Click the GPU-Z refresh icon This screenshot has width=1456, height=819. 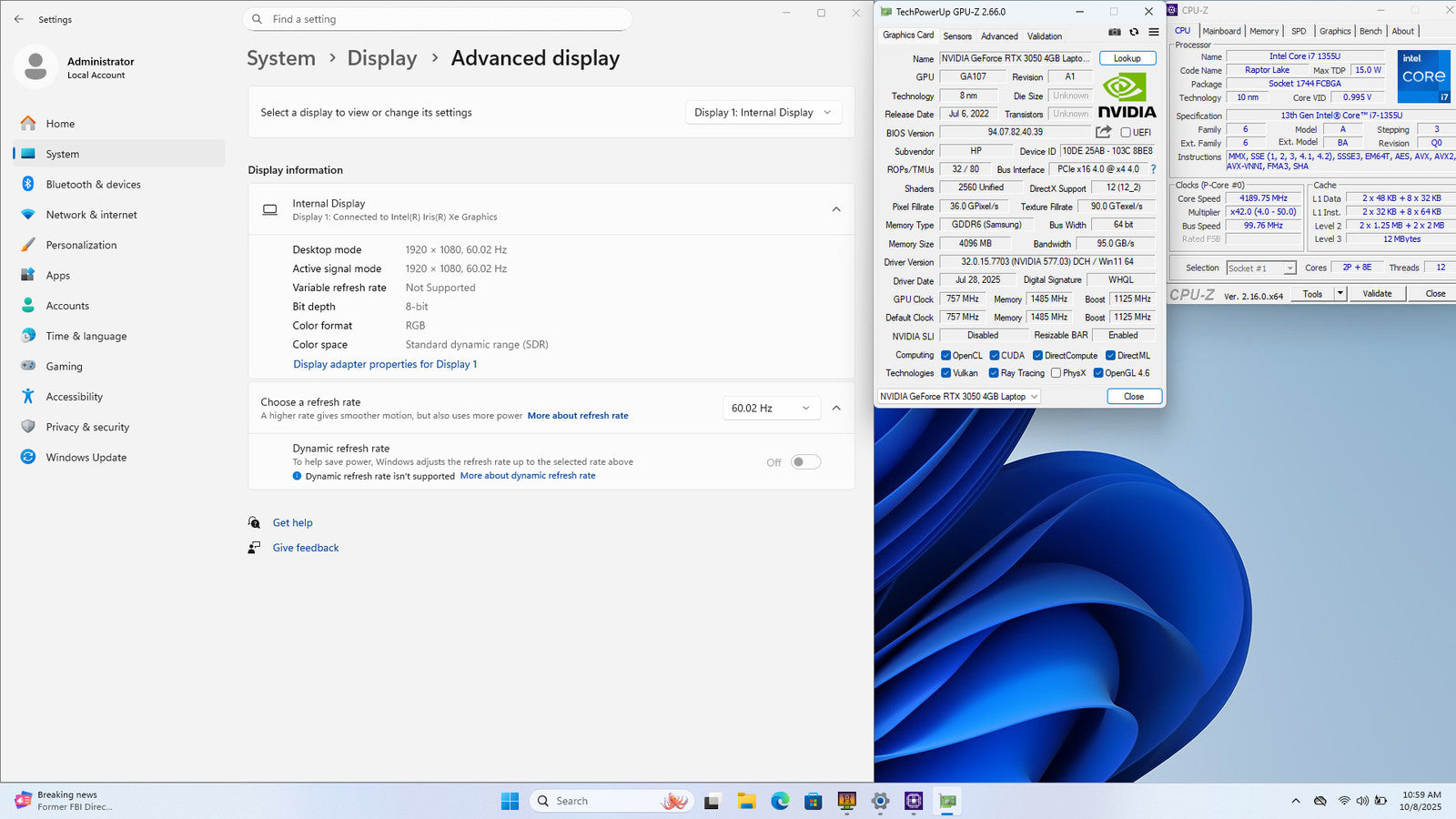[x=1134, y=32]
